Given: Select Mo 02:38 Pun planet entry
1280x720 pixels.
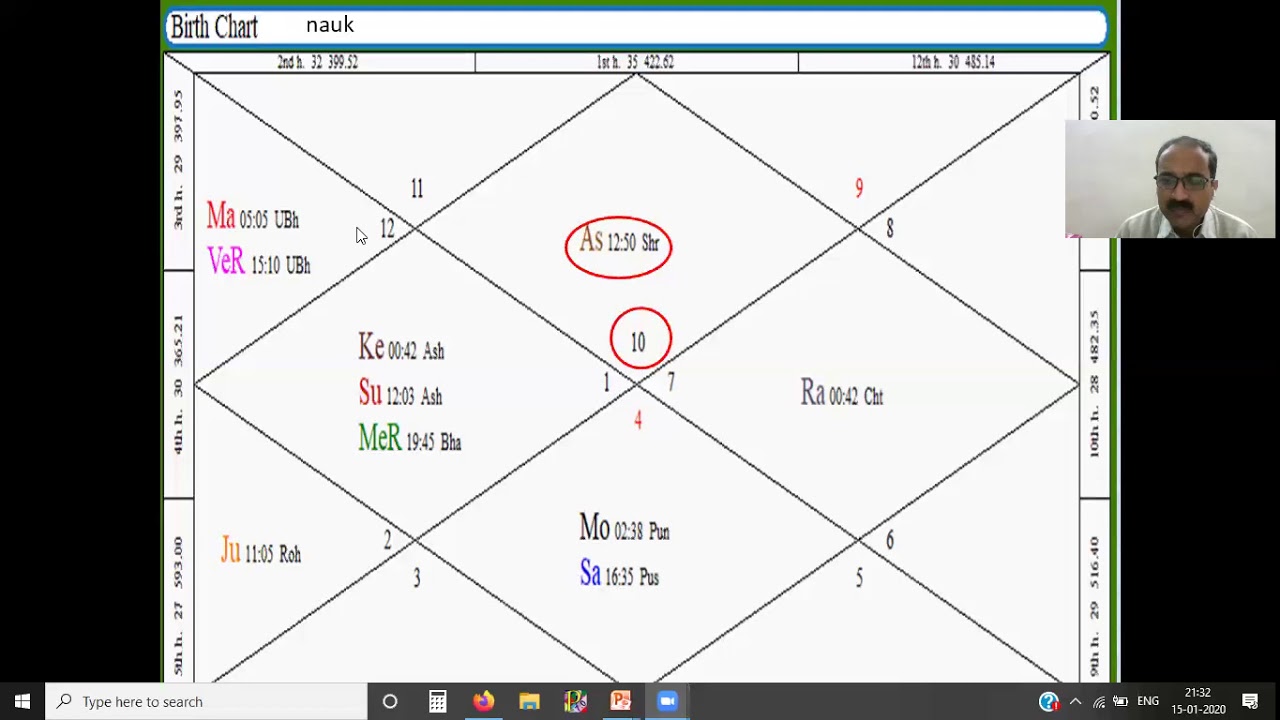Looking at the screenshot, I should click(624, 529).
